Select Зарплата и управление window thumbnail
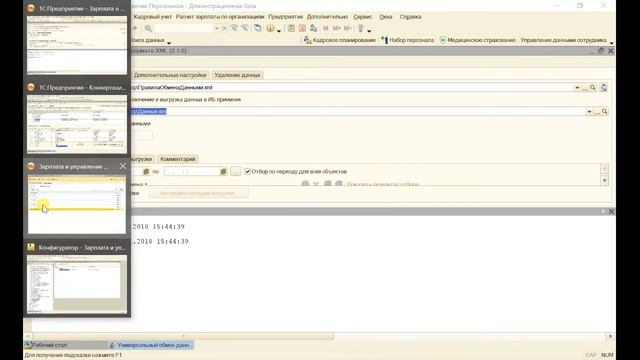Viewport: 640px width, 360px height. 77,199
